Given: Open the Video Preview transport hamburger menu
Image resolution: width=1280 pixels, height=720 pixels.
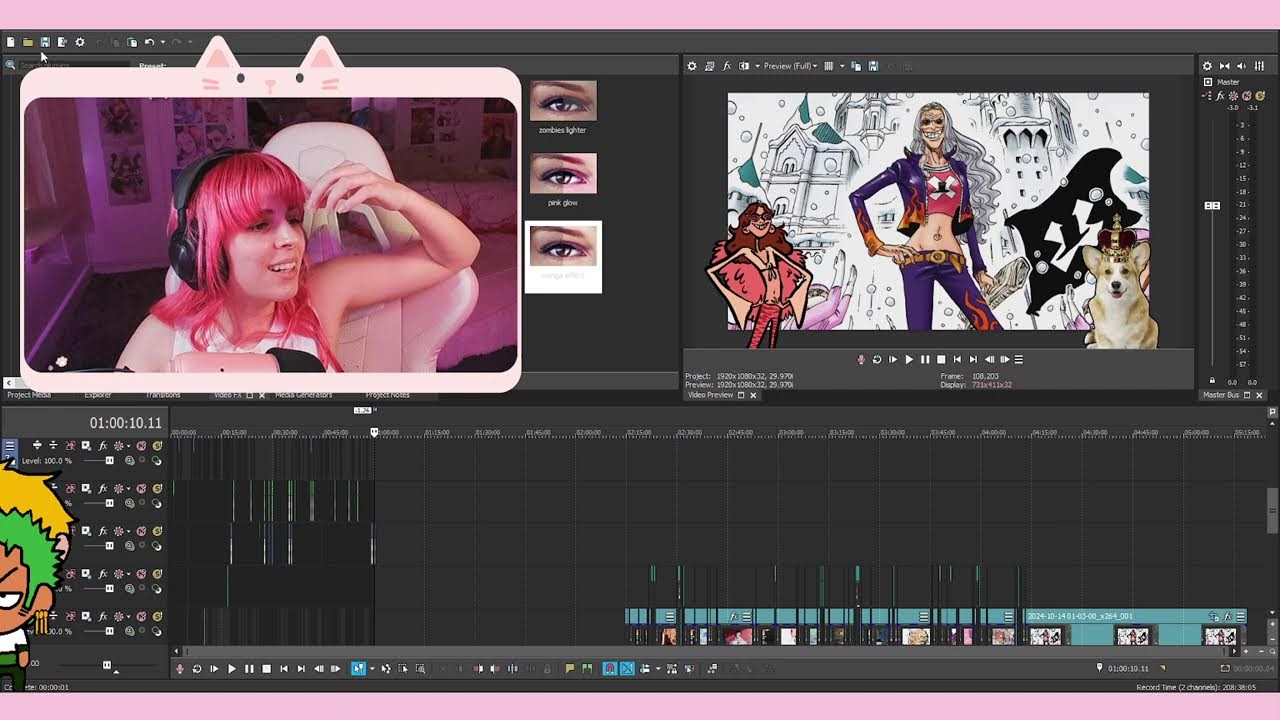Looking at the screenshot, I should [1019, 359].
